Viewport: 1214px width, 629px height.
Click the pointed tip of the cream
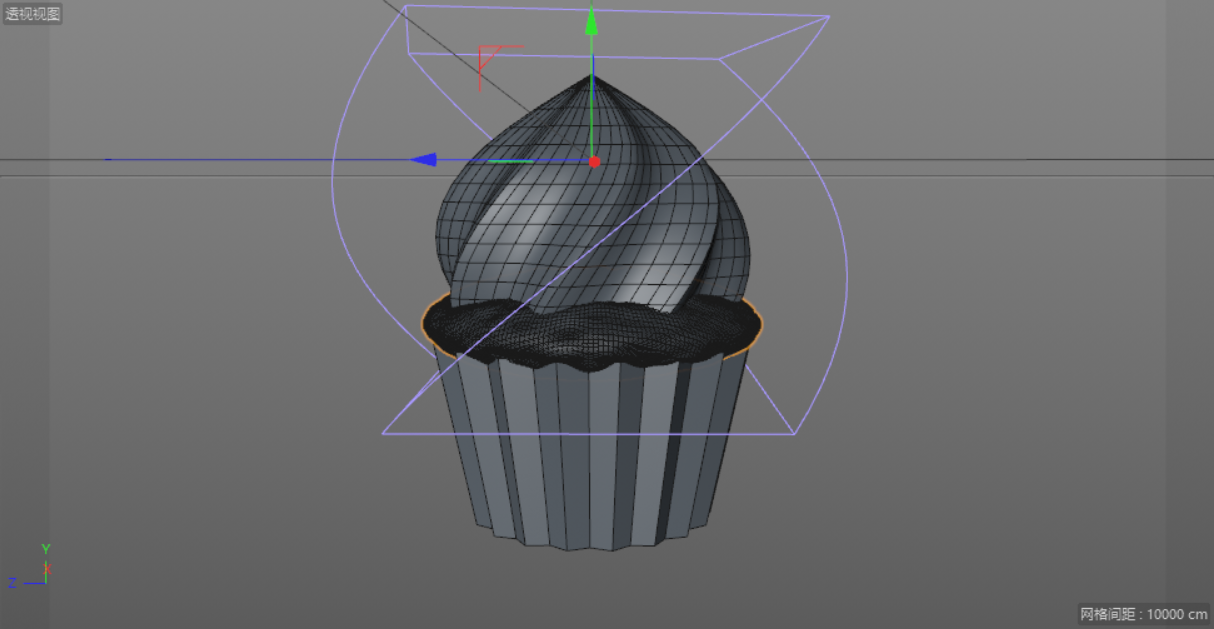pos(592,80)
